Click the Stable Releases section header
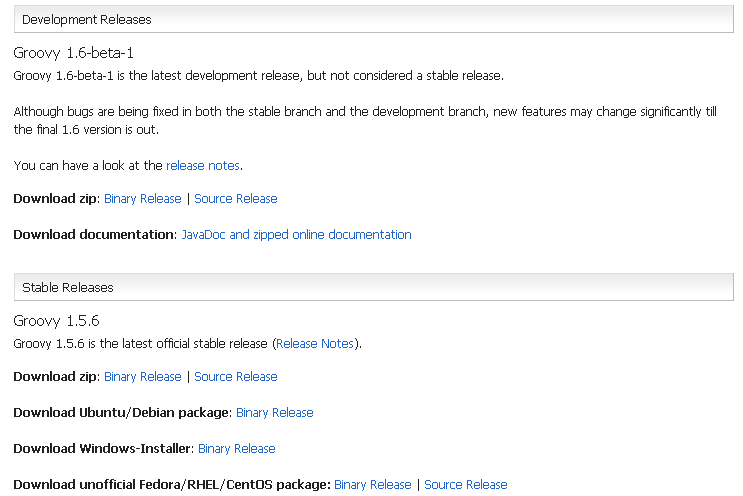 point(374,287)
